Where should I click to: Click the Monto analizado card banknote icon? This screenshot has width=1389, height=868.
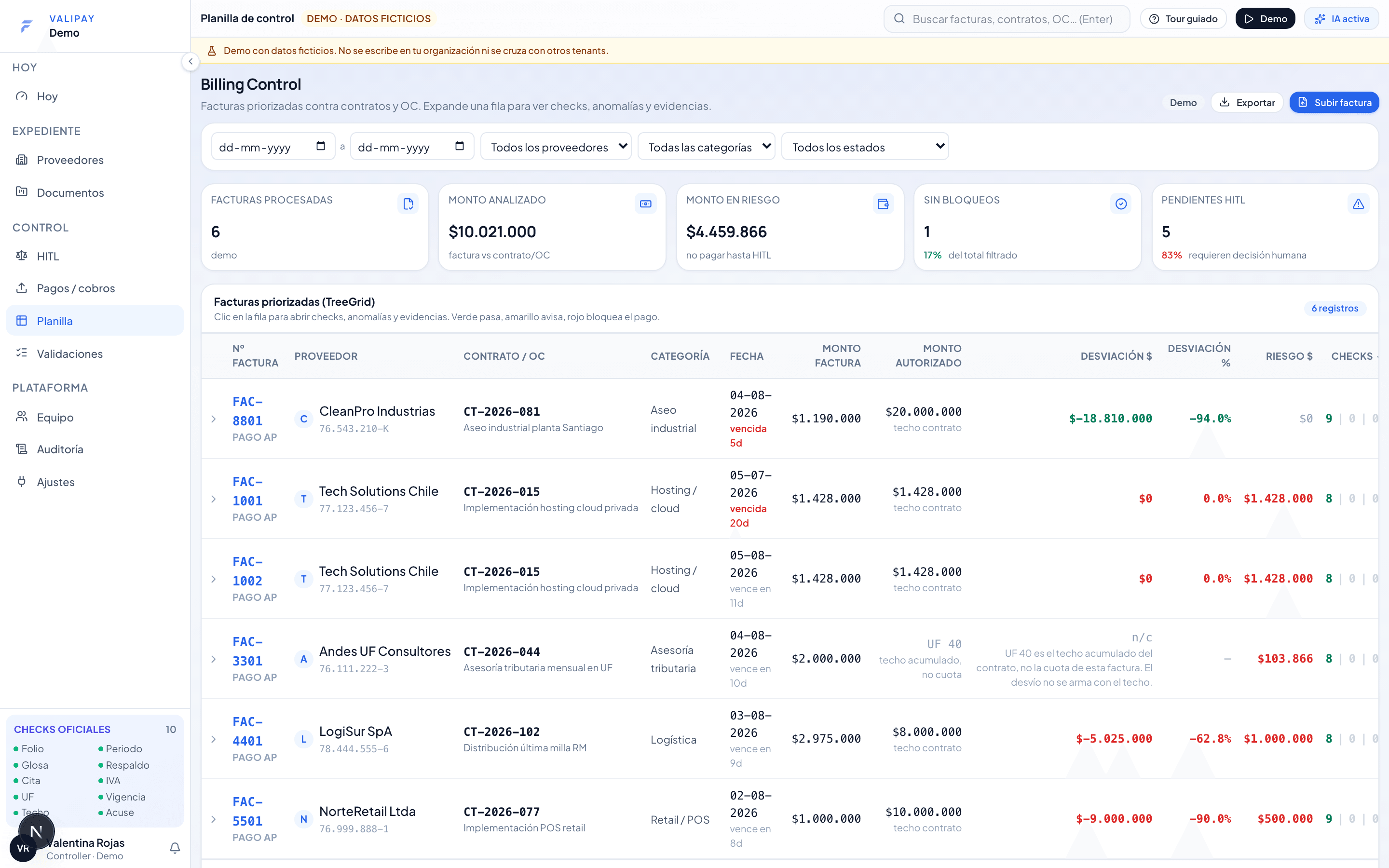646,204
